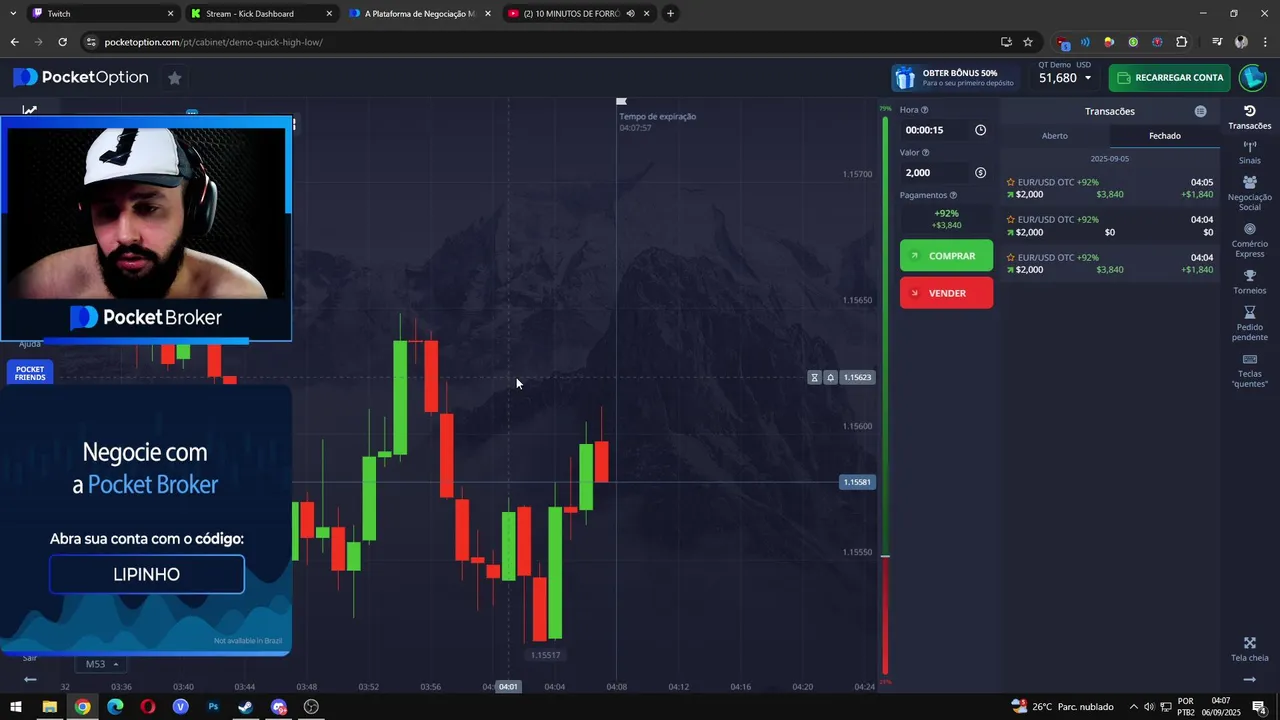This screenshot has height=720, width=1280.
Task: Open Photoshop from the taskbar
Action: click(213, 707)
